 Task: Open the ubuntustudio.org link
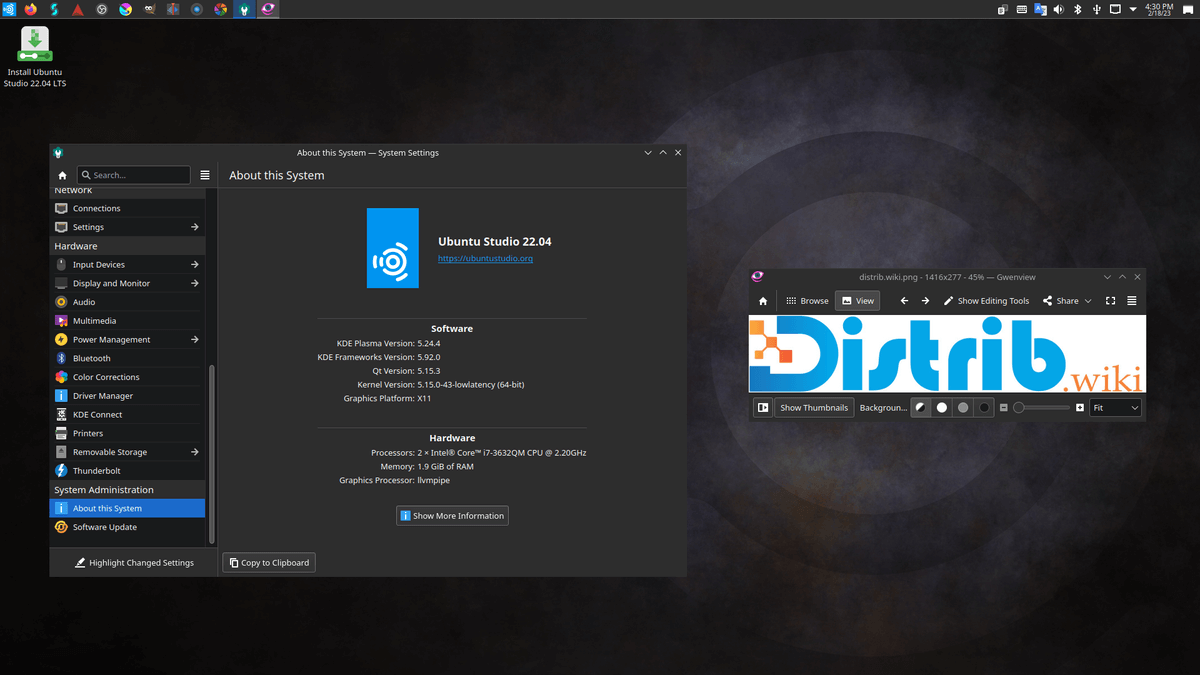point(485,259)
